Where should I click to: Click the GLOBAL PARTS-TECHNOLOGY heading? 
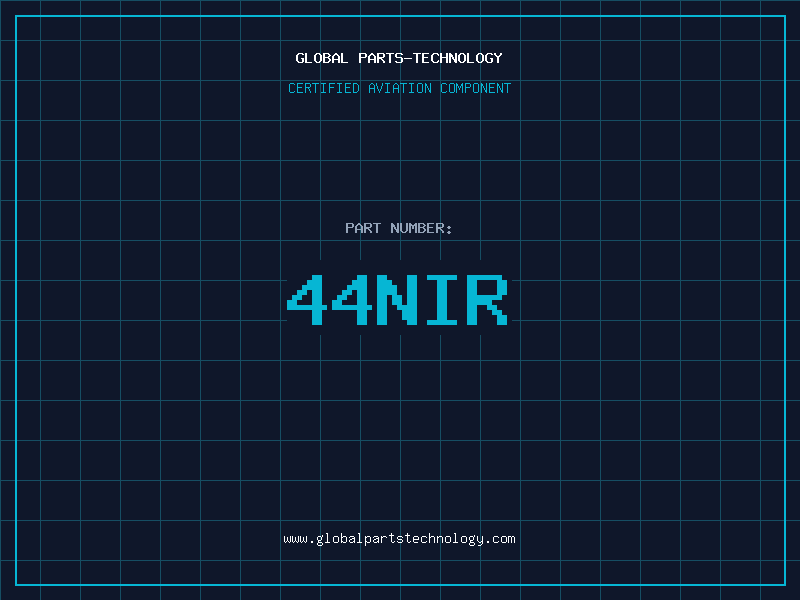click(399, 58)
